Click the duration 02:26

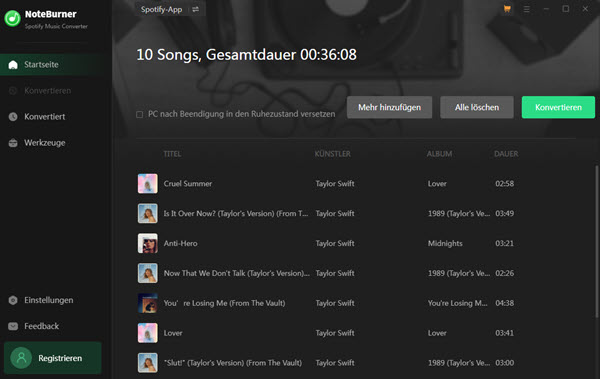505,273
